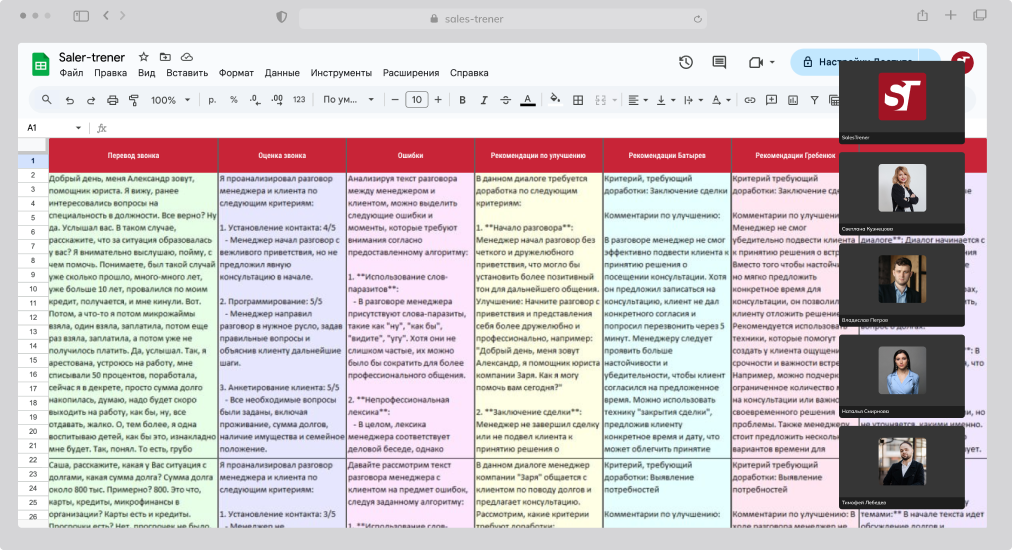This screenshot has width=1012, height=550.
Task: Click the font size field showing 10
Action: click(417, 100)
